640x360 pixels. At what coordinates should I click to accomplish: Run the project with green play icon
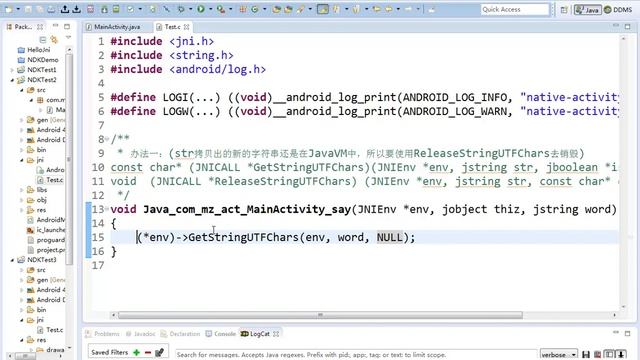201,9
